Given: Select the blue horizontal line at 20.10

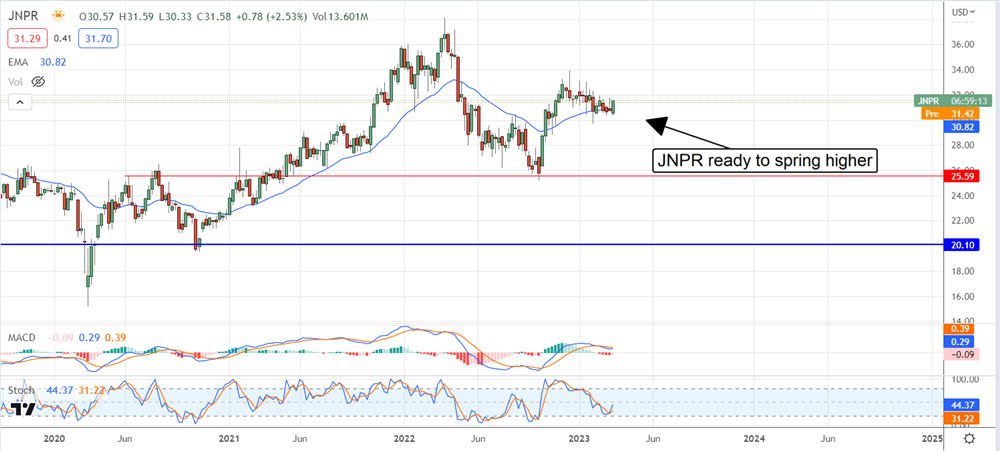Looking at the screenshot, I should tap(472, 244).
